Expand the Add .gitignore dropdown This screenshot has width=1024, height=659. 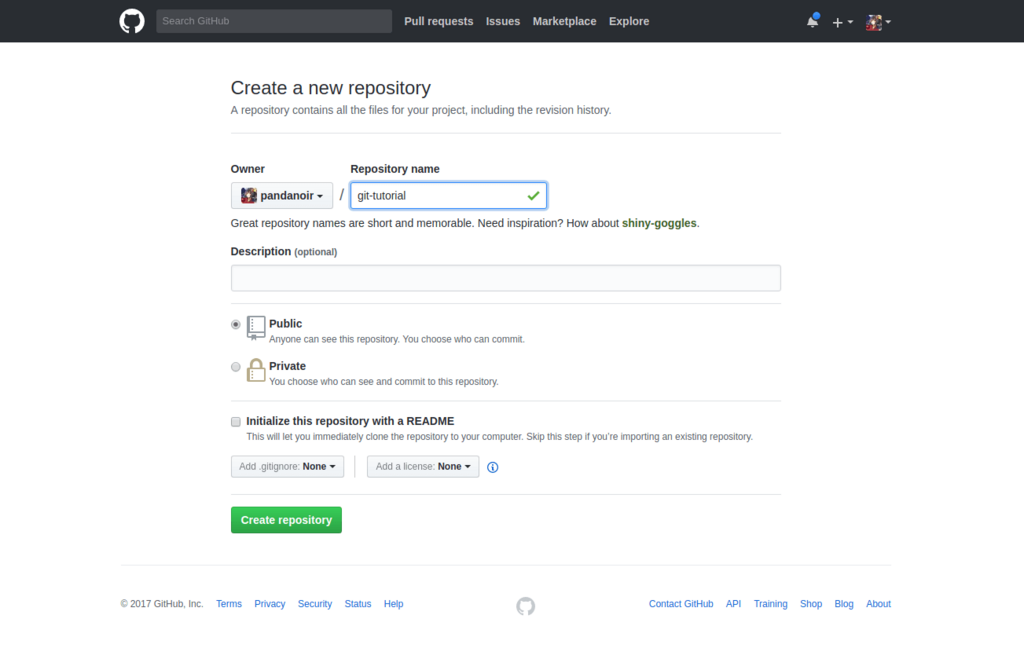[x=287, y=466]
